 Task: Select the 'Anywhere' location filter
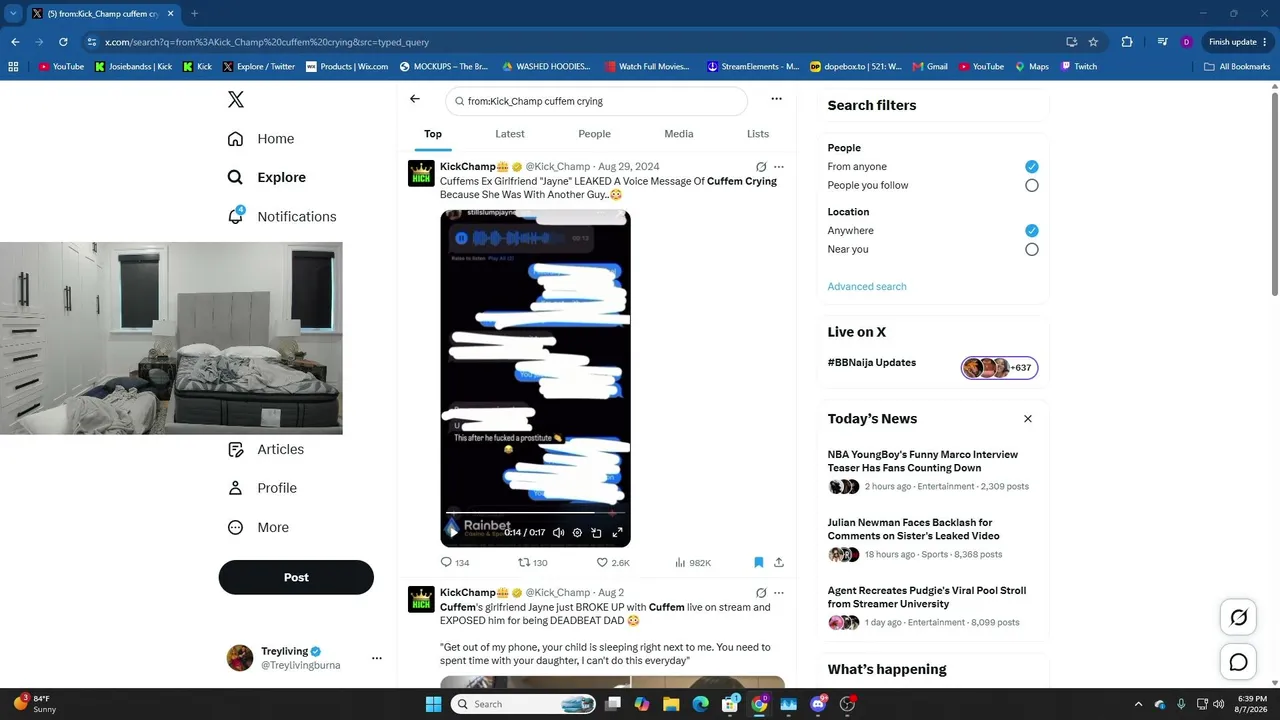click(x=1032, y=231)
